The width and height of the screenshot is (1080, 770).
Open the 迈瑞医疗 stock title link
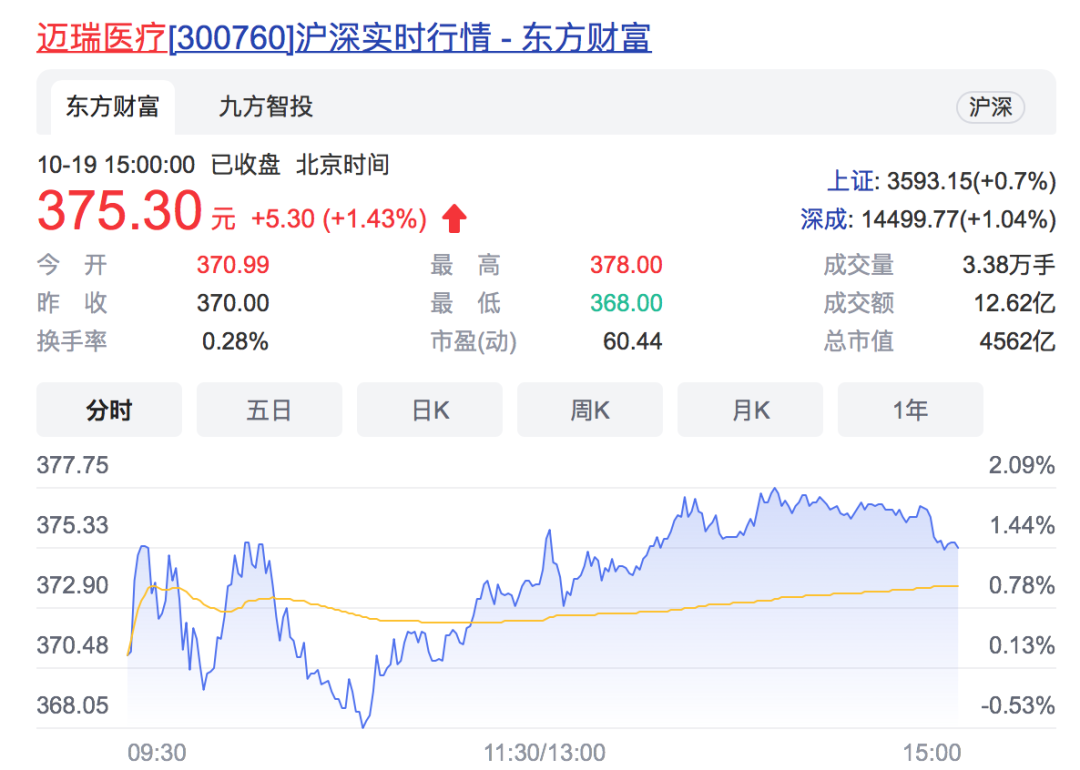(x=101, y=37)
